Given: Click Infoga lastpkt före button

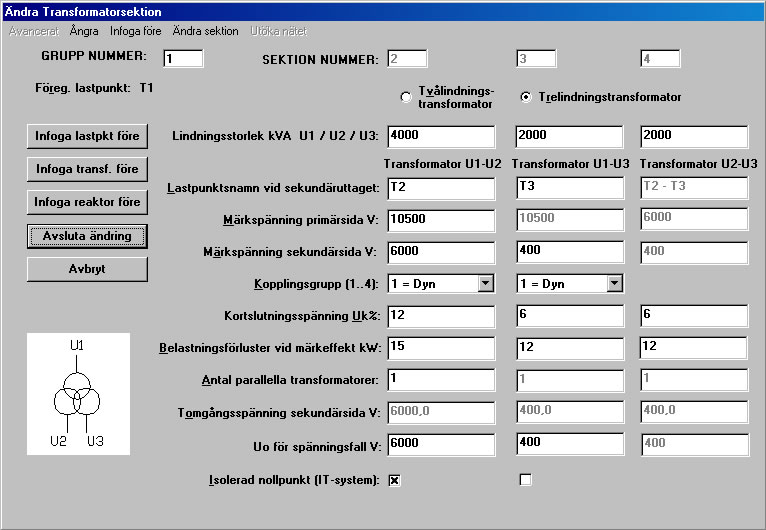Looking at the screenshot, I should 87,136.
